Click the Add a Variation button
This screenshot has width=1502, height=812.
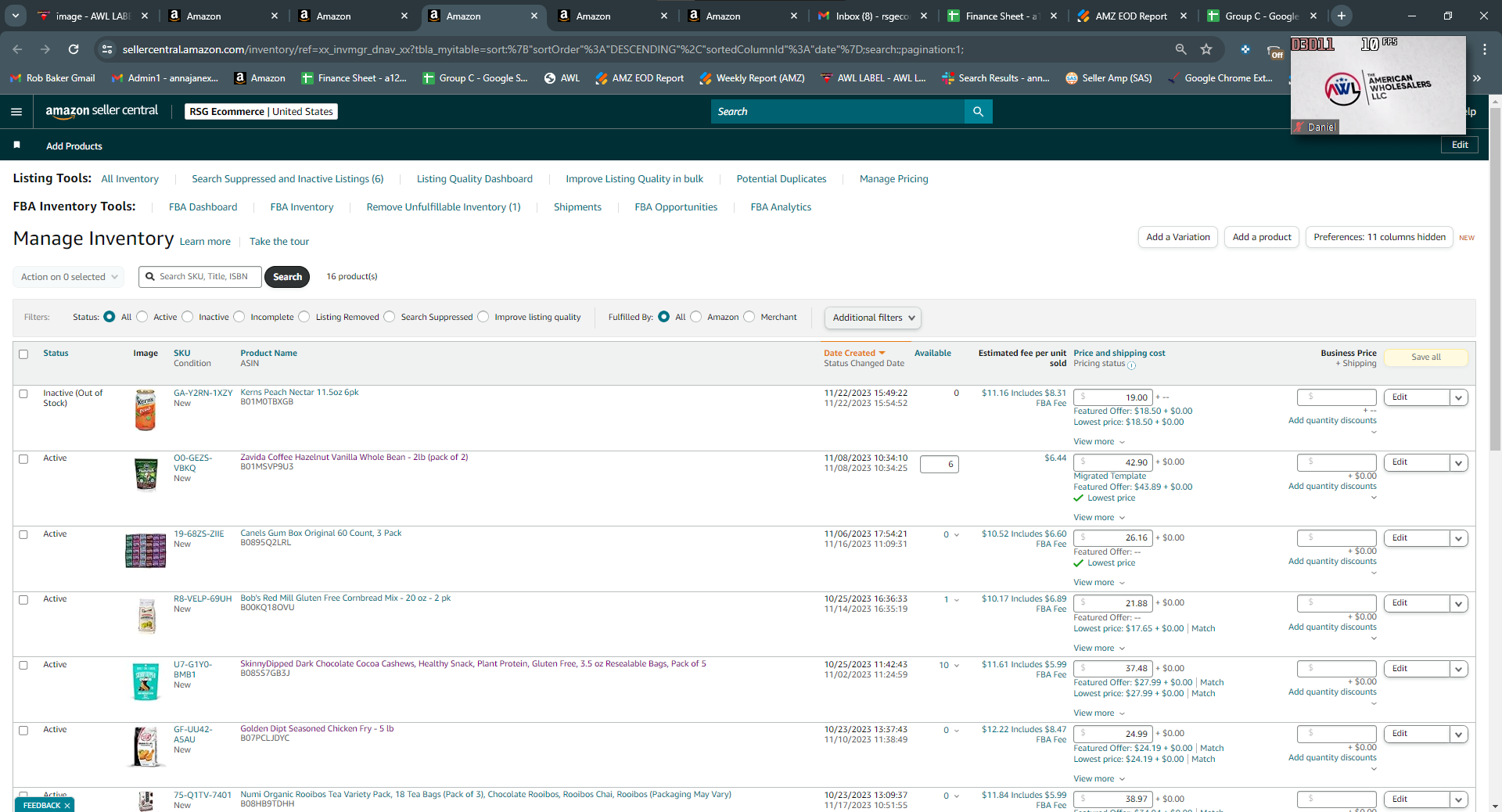click(x=1177, y=237)
